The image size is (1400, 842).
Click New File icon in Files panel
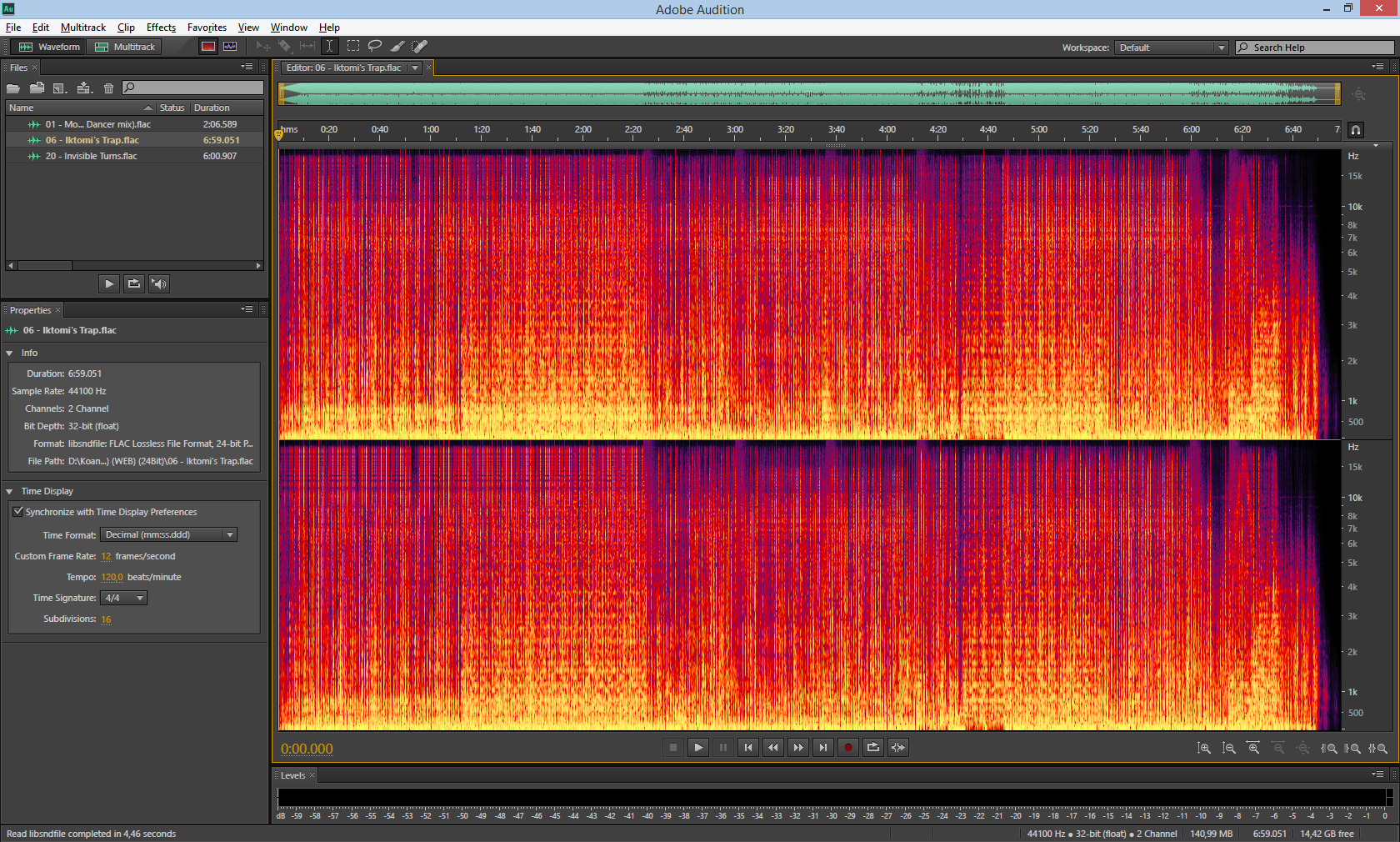pyautogui.click(x=59, y=88)
